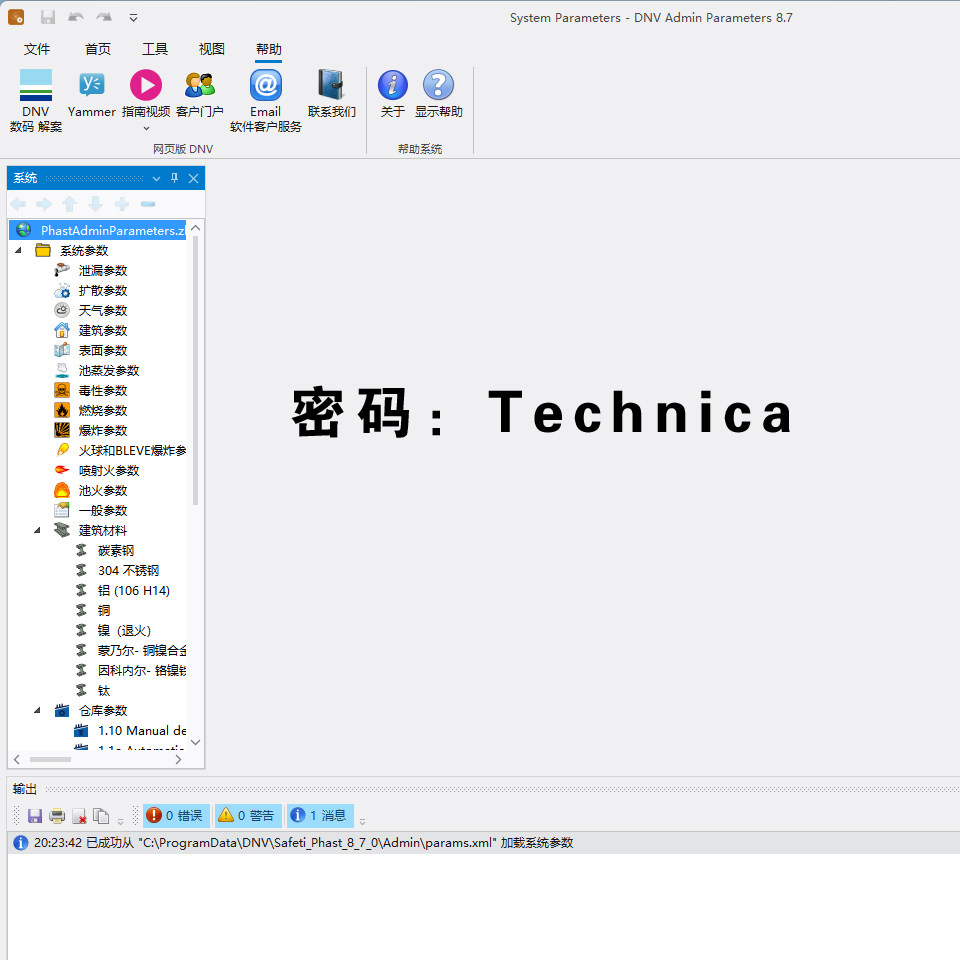Viewport: 960px width, 960px height.
Task: Select 火球和BLEVE爆炸参数 tree item
Action: tap(132, 451)
